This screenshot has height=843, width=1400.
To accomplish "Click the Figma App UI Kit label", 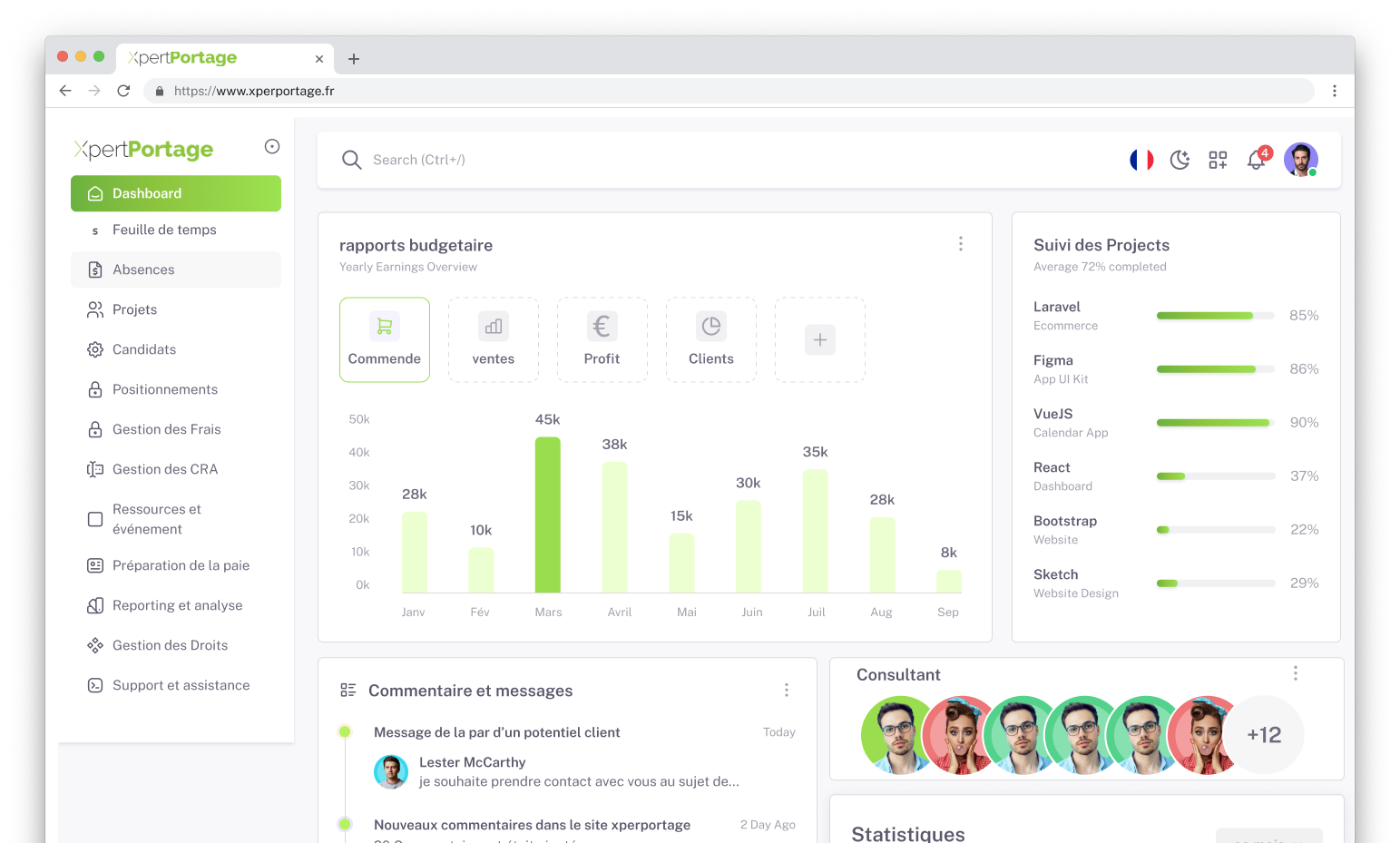I will (x=1061, y=369).
